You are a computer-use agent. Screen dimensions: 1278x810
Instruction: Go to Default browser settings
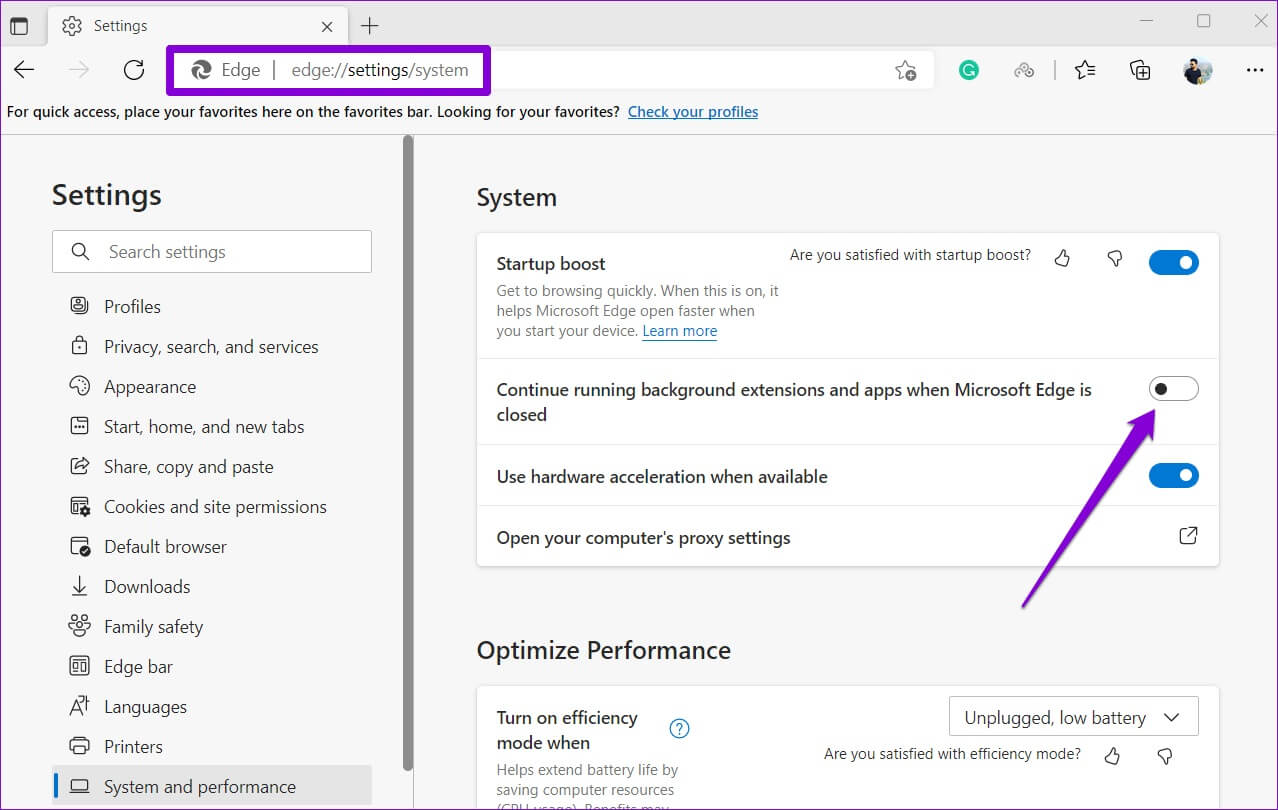tap(212, 546)
